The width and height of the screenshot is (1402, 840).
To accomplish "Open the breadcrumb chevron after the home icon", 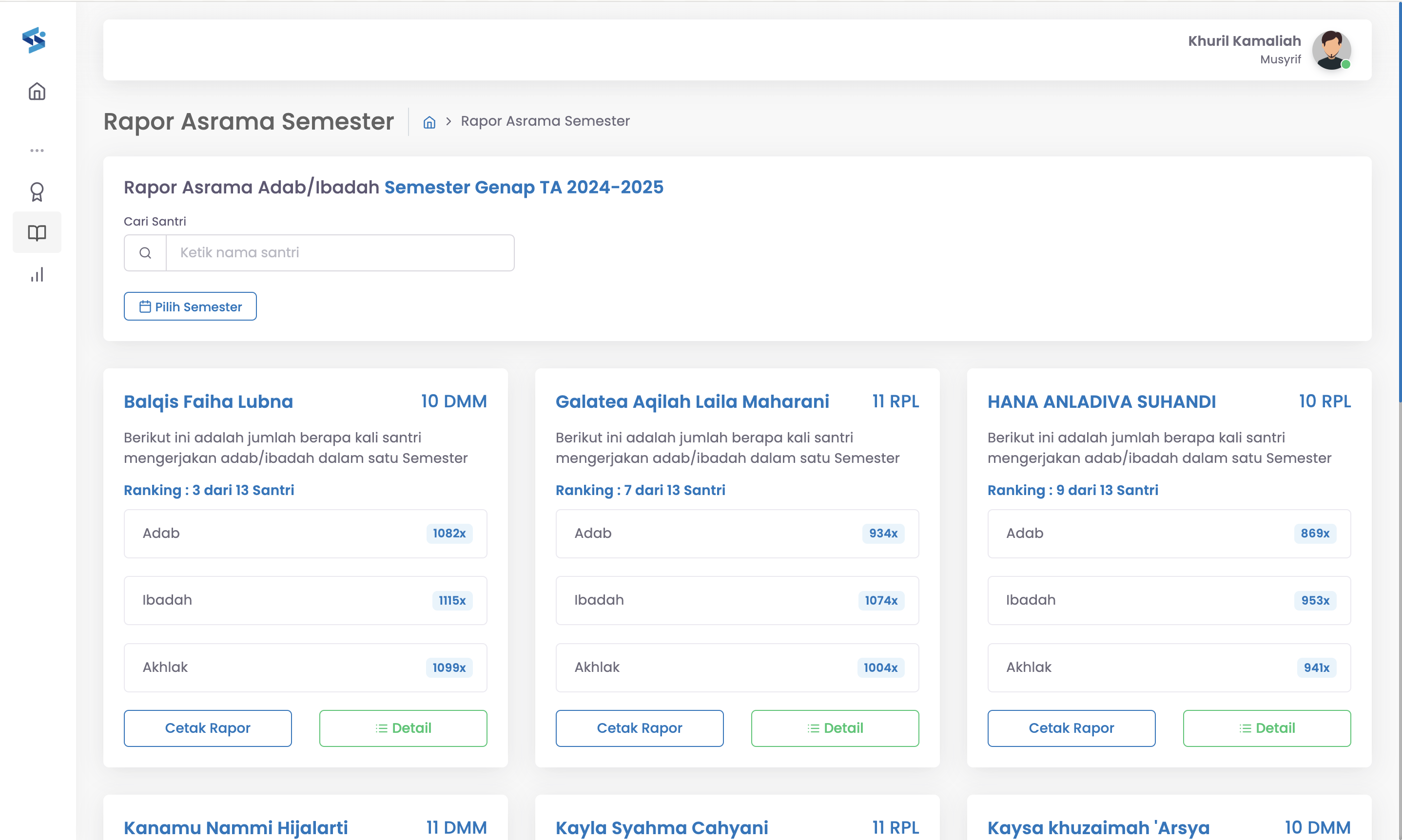I will pyautogui.click(x=448, y=122).
